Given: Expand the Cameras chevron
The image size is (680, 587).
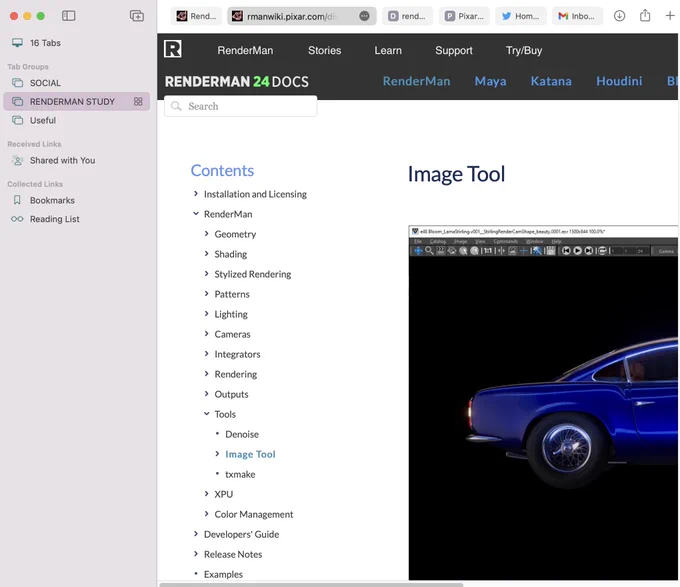Looking at the screenshot, I should pos(206,333).
